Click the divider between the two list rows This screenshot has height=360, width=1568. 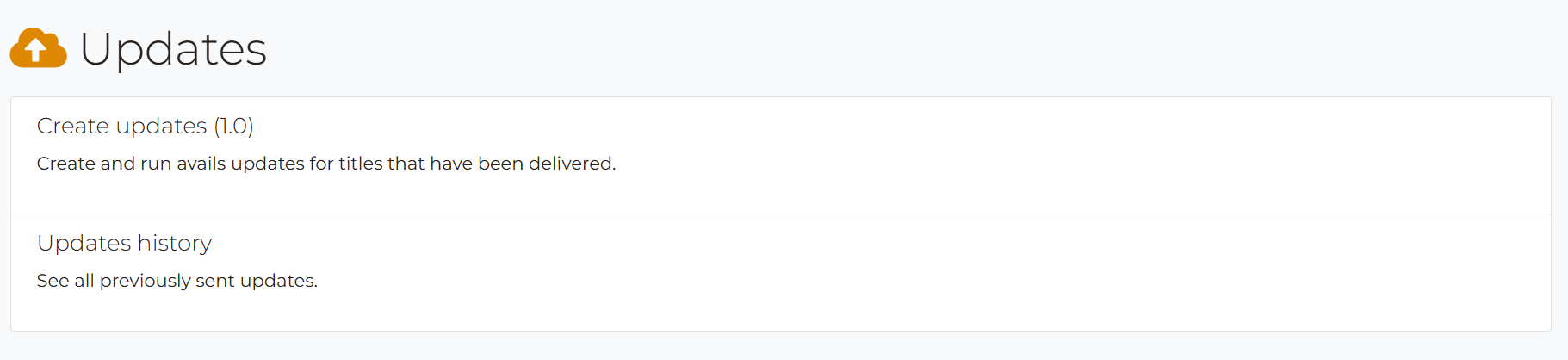[x=781, y=214]
